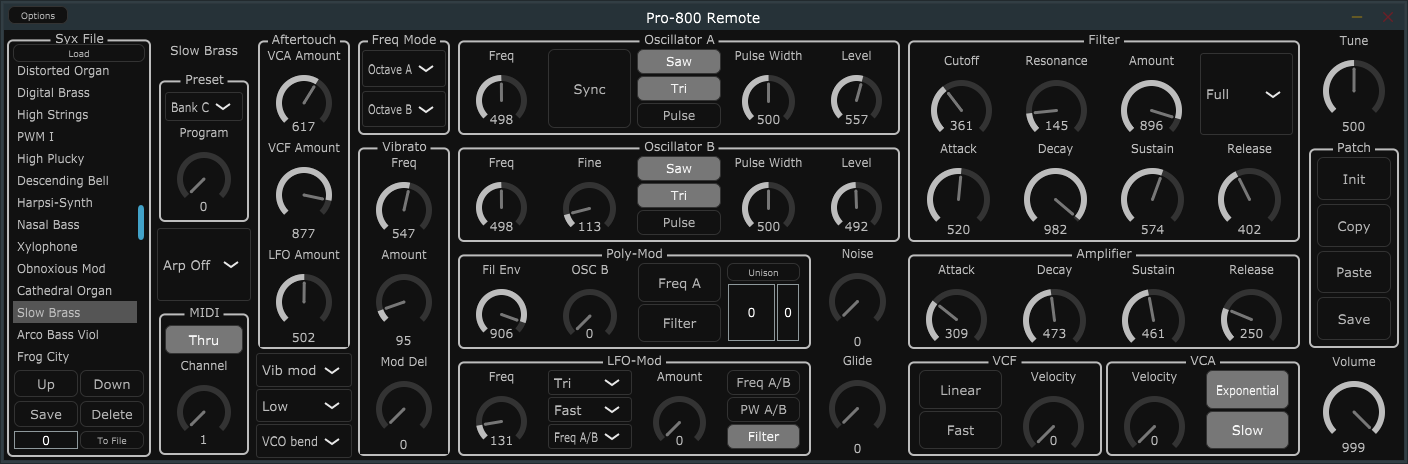
Task: Click the Patch Copy button
Action: coord(1353,226)
